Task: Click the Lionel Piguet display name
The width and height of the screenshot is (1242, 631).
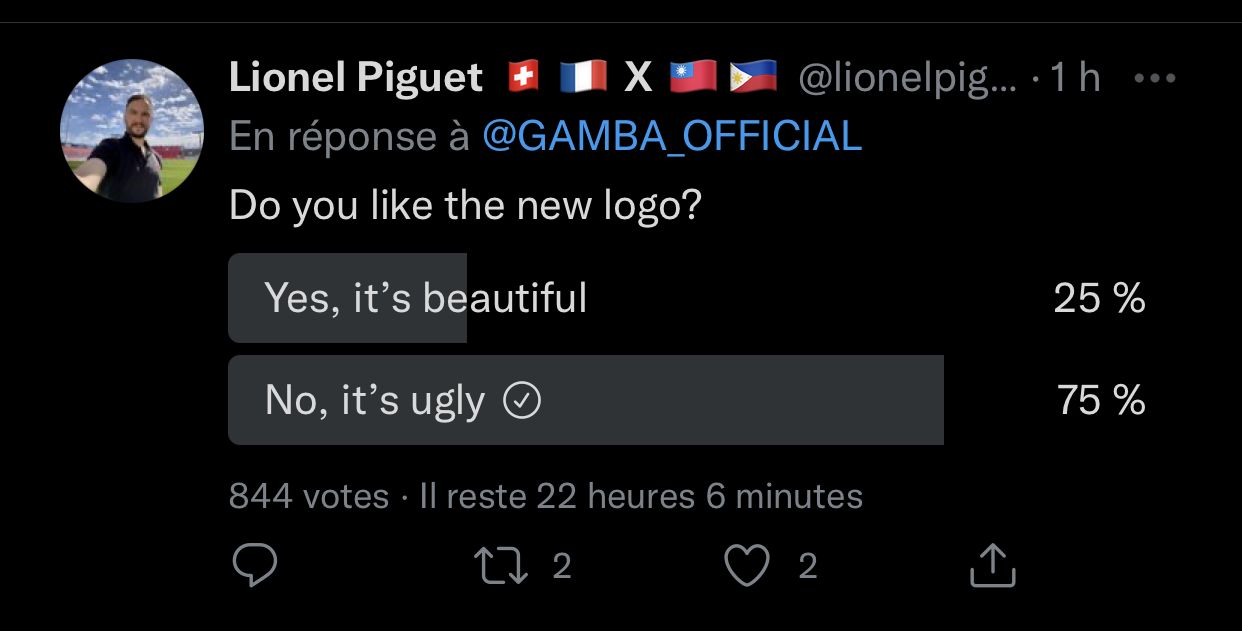Action: click(356, 78)
